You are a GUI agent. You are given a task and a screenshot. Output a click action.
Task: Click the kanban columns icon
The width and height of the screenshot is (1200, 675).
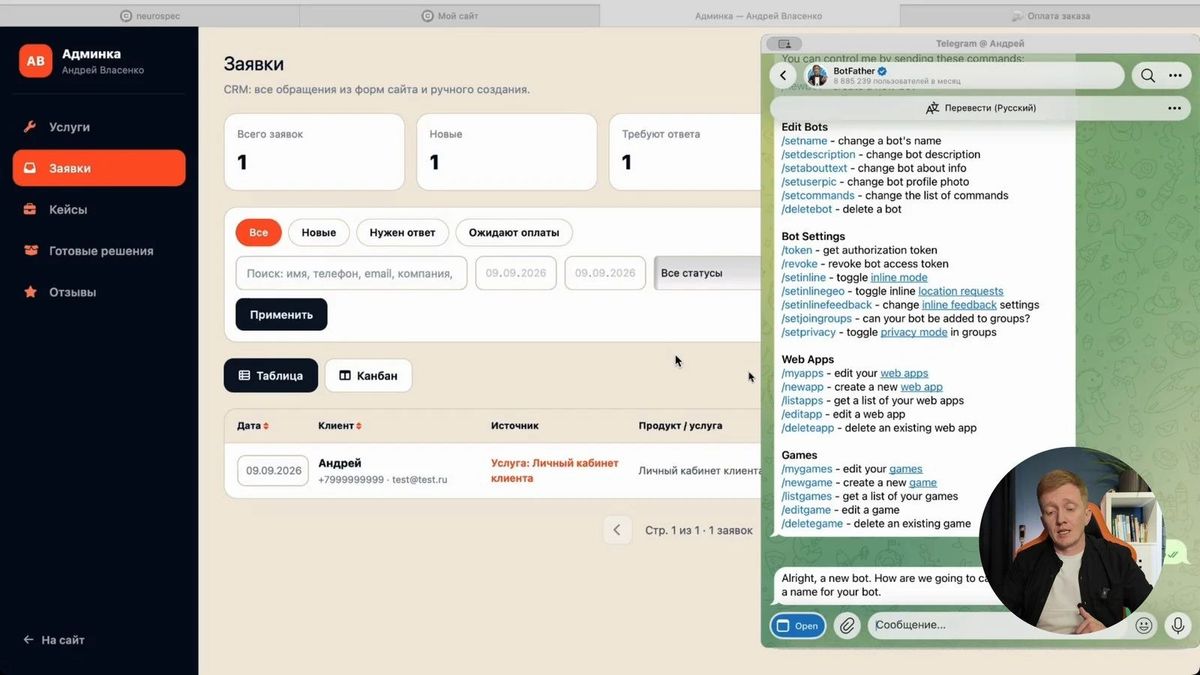(345, 376)
